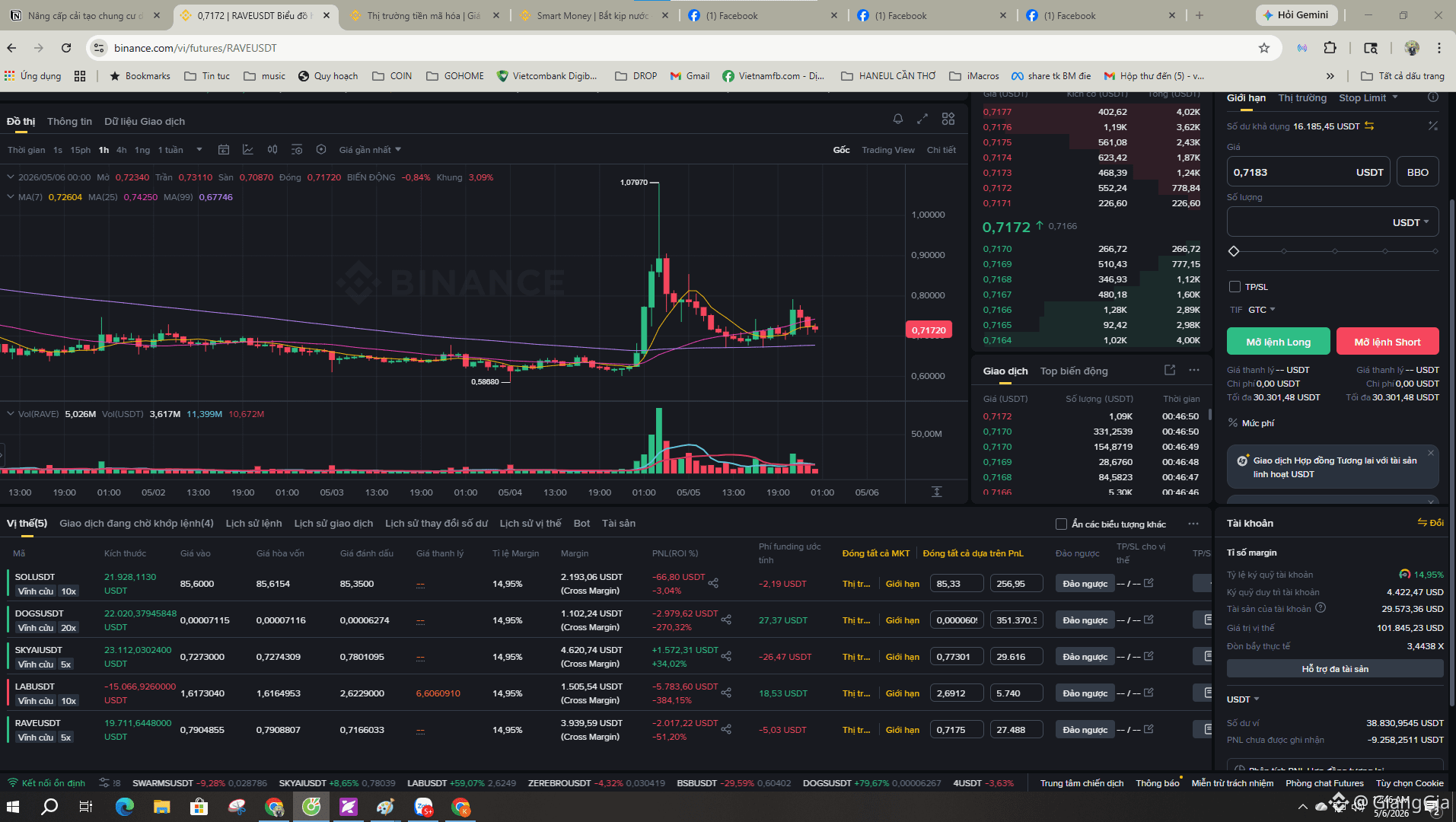Expand the chart to fullscreen
Image resolution: width=1456 pixels, height=822 pixels.
pos(922,119)
